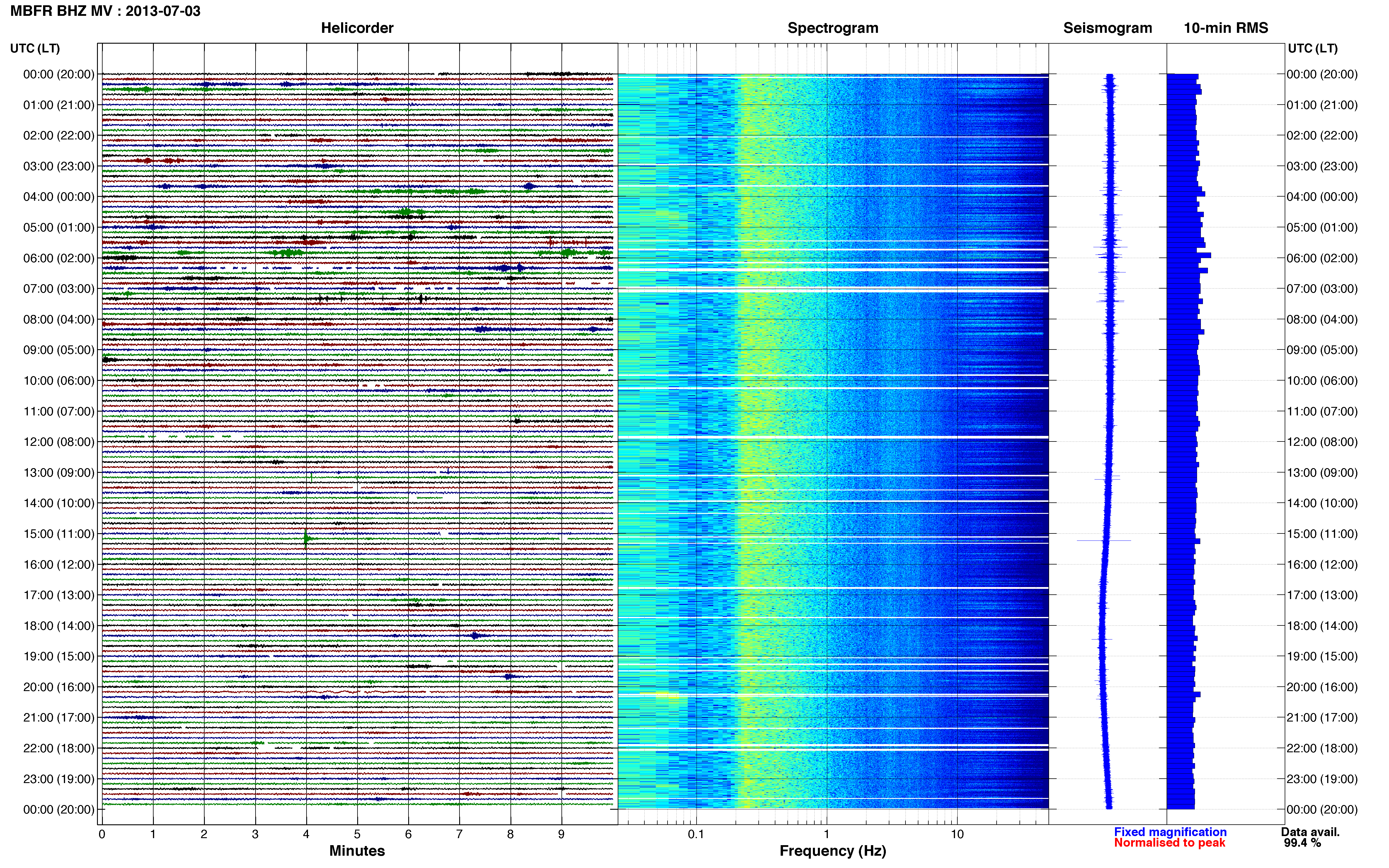
Task: Click 06:00 (02:00) on the left time axis
Action: tap(59, 258)
